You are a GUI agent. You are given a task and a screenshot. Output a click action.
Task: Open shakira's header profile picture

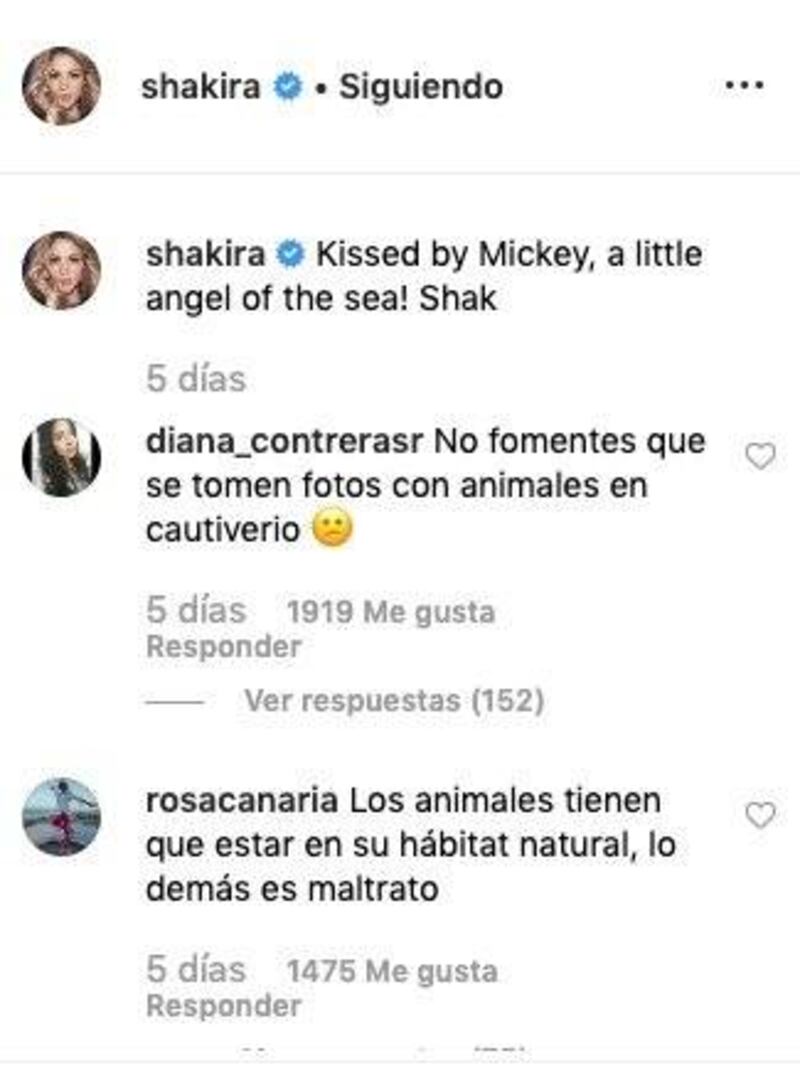point(62,86)
